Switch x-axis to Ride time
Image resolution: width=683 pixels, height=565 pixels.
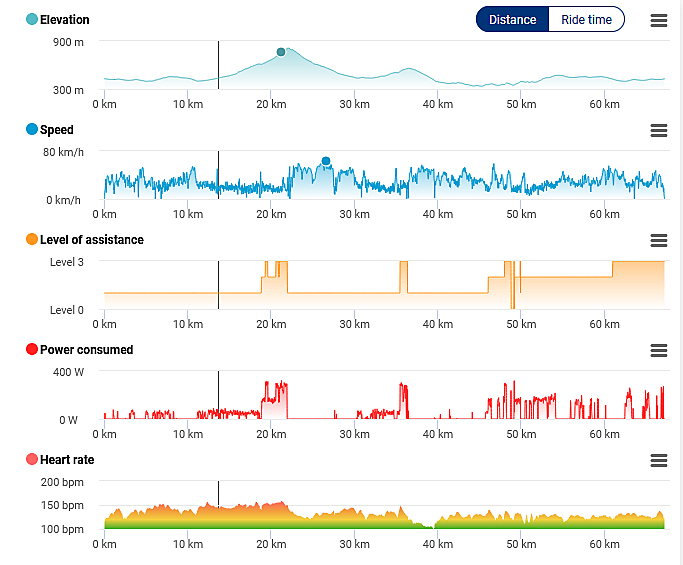(x=586, y=20)
